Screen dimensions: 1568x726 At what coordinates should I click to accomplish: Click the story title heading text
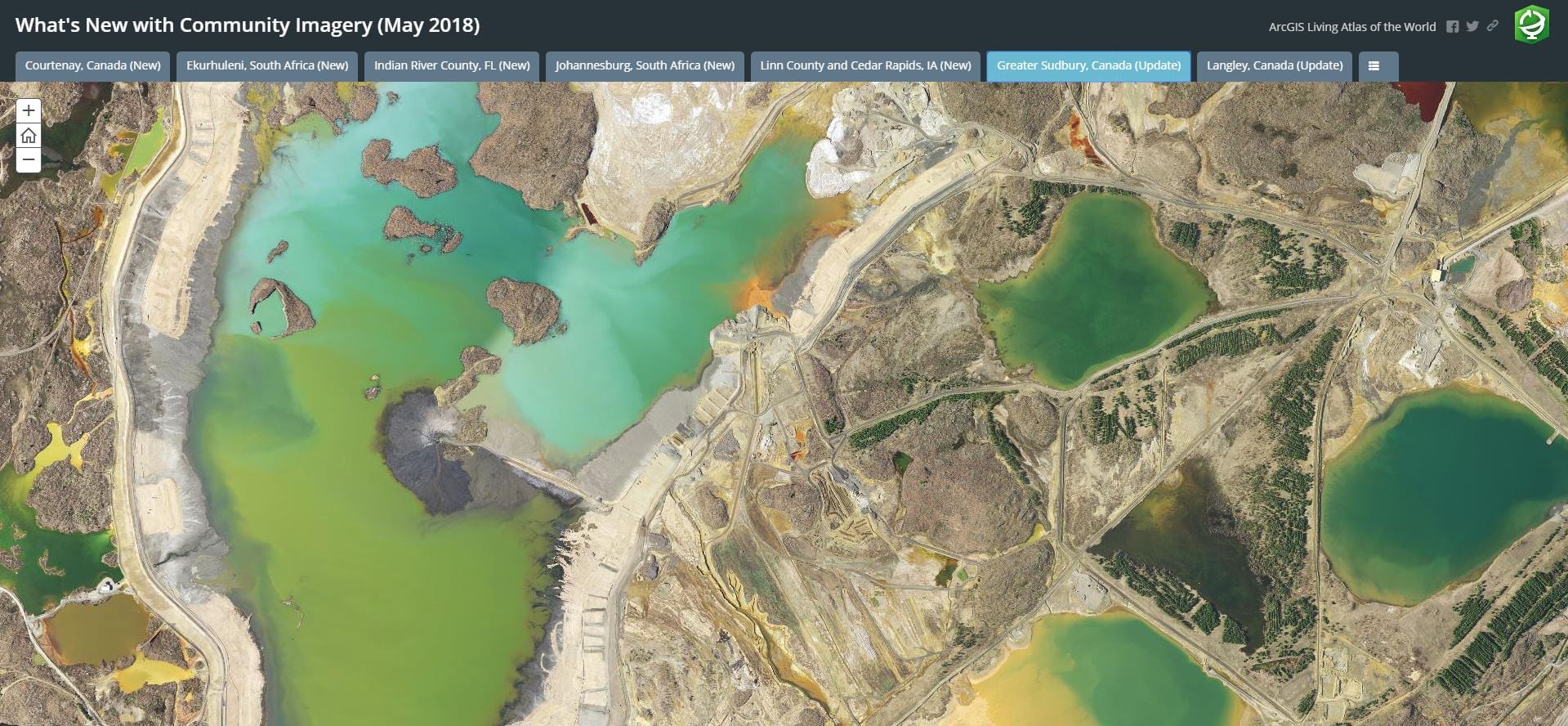click(x=248, y=25)
